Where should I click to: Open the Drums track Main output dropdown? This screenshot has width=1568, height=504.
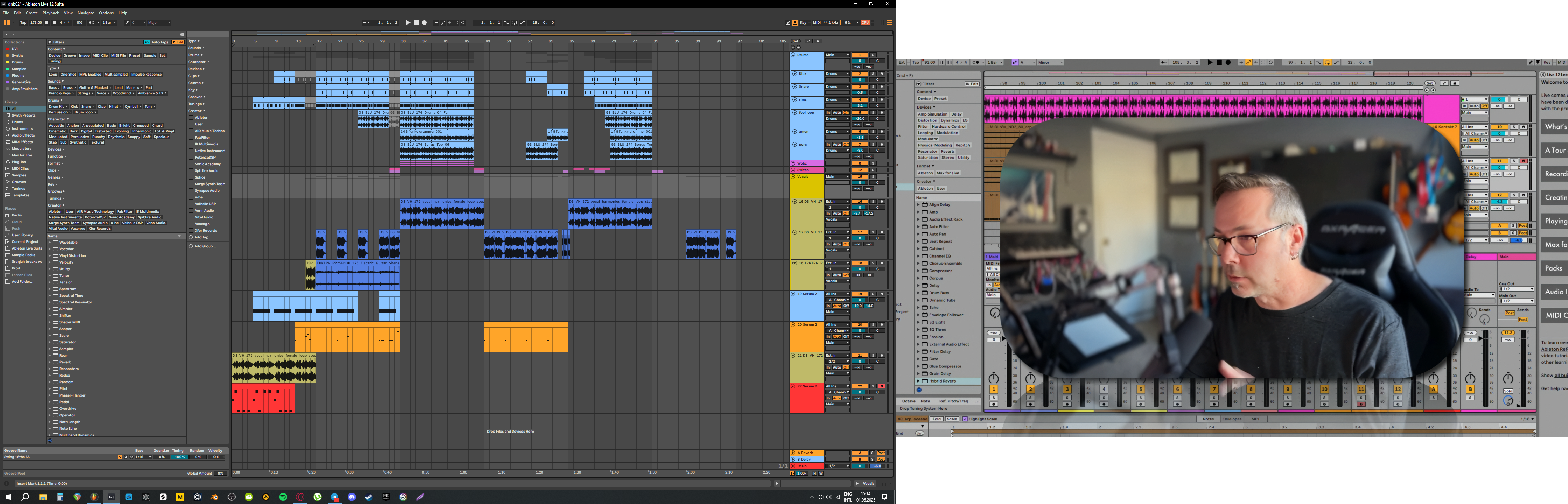(837, 55)
